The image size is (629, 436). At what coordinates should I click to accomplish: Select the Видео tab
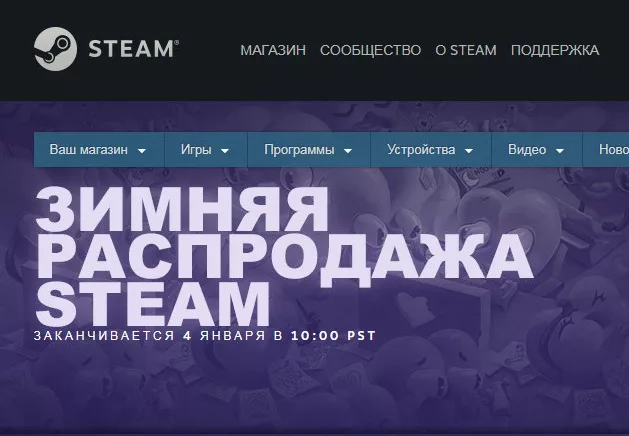[x=537, y=150]
